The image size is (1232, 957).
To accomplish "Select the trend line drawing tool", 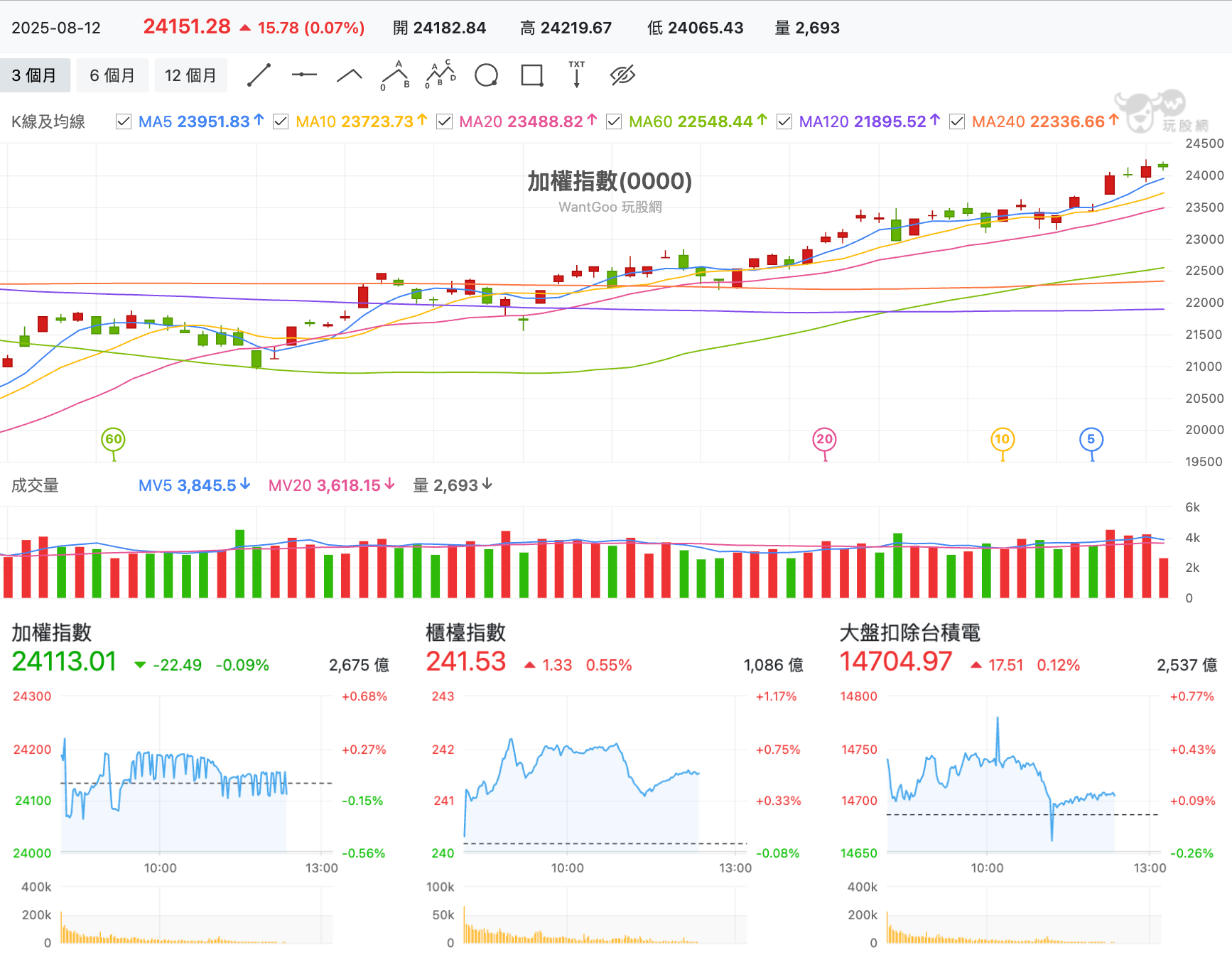I will 259,75.
